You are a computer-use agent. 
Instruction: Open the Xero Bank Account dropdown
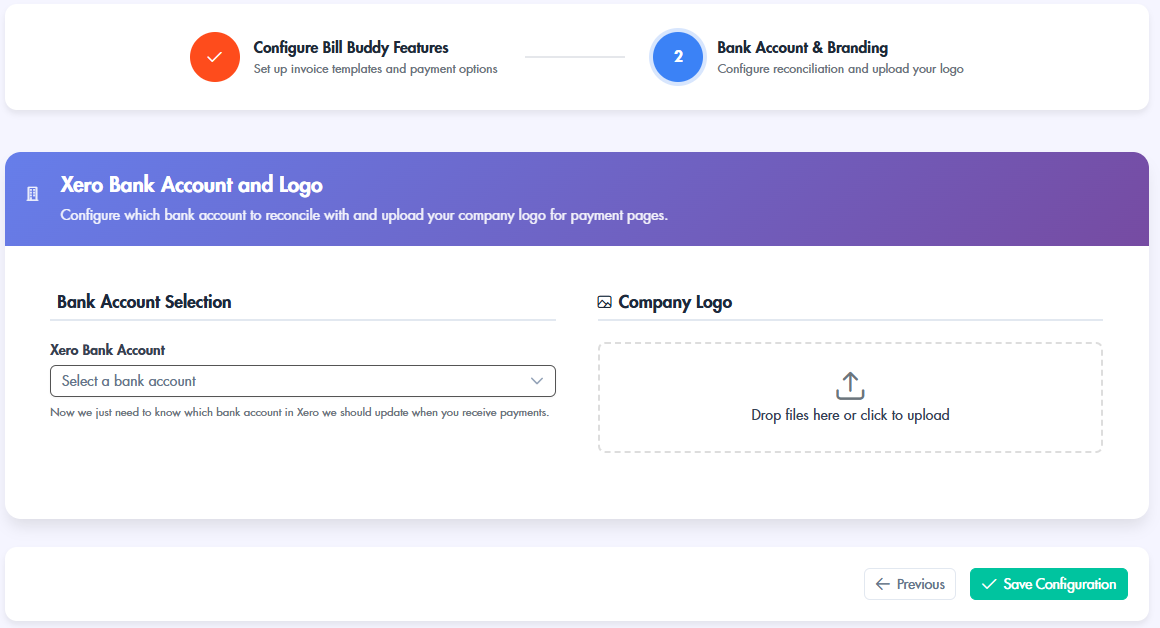[x=303, y=381]
